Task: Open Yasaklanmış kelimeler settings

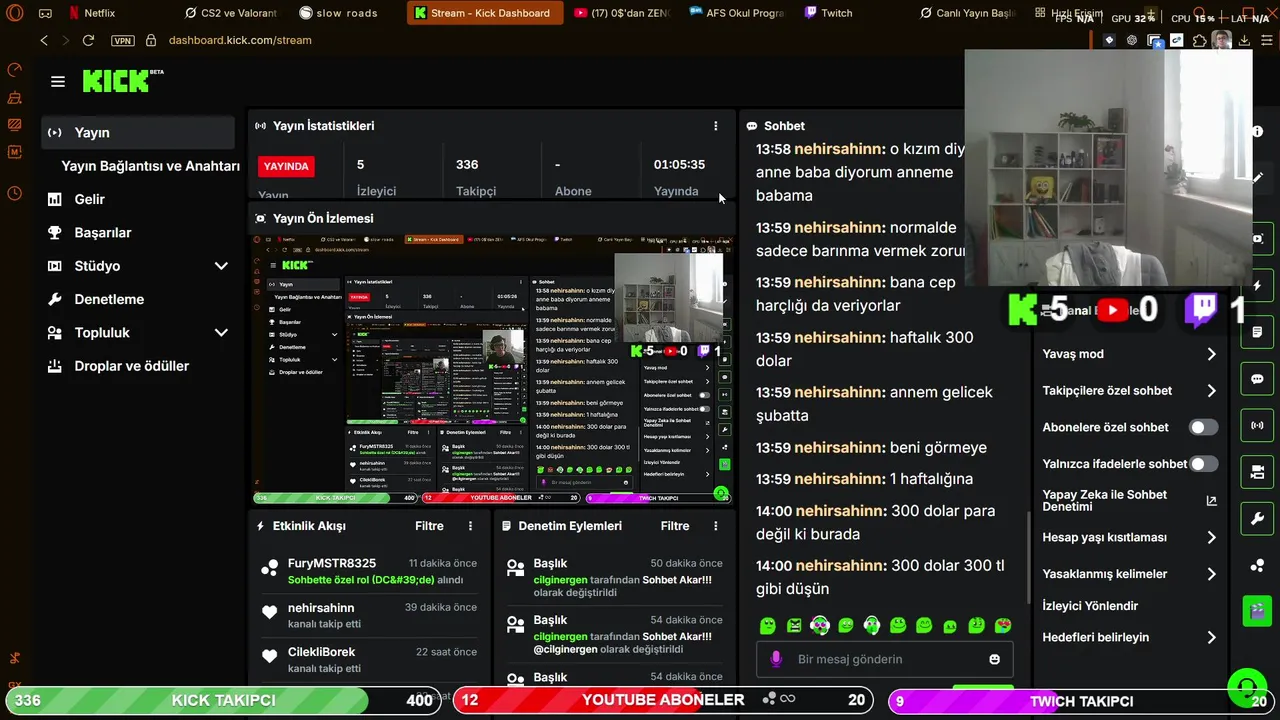Action: pos(1130,574)
